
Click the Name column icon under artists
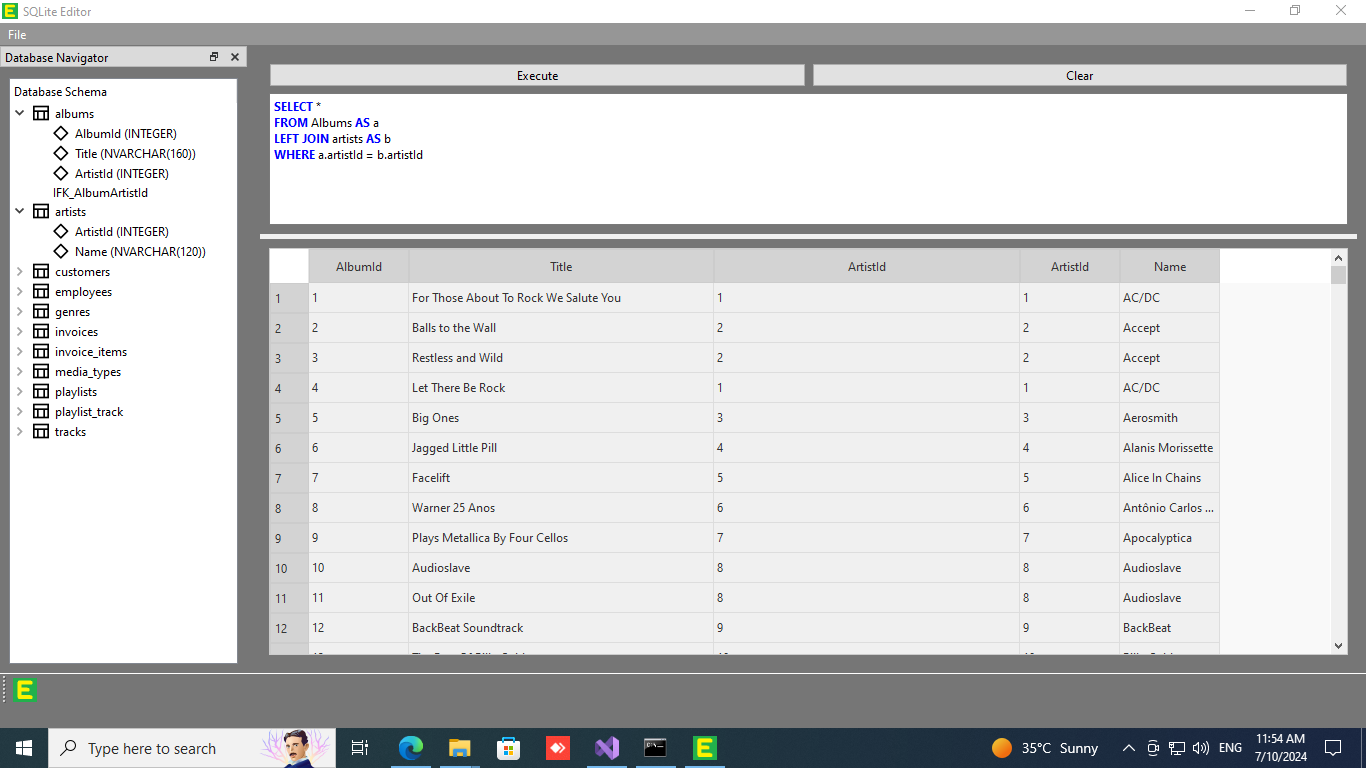[60, 251]
